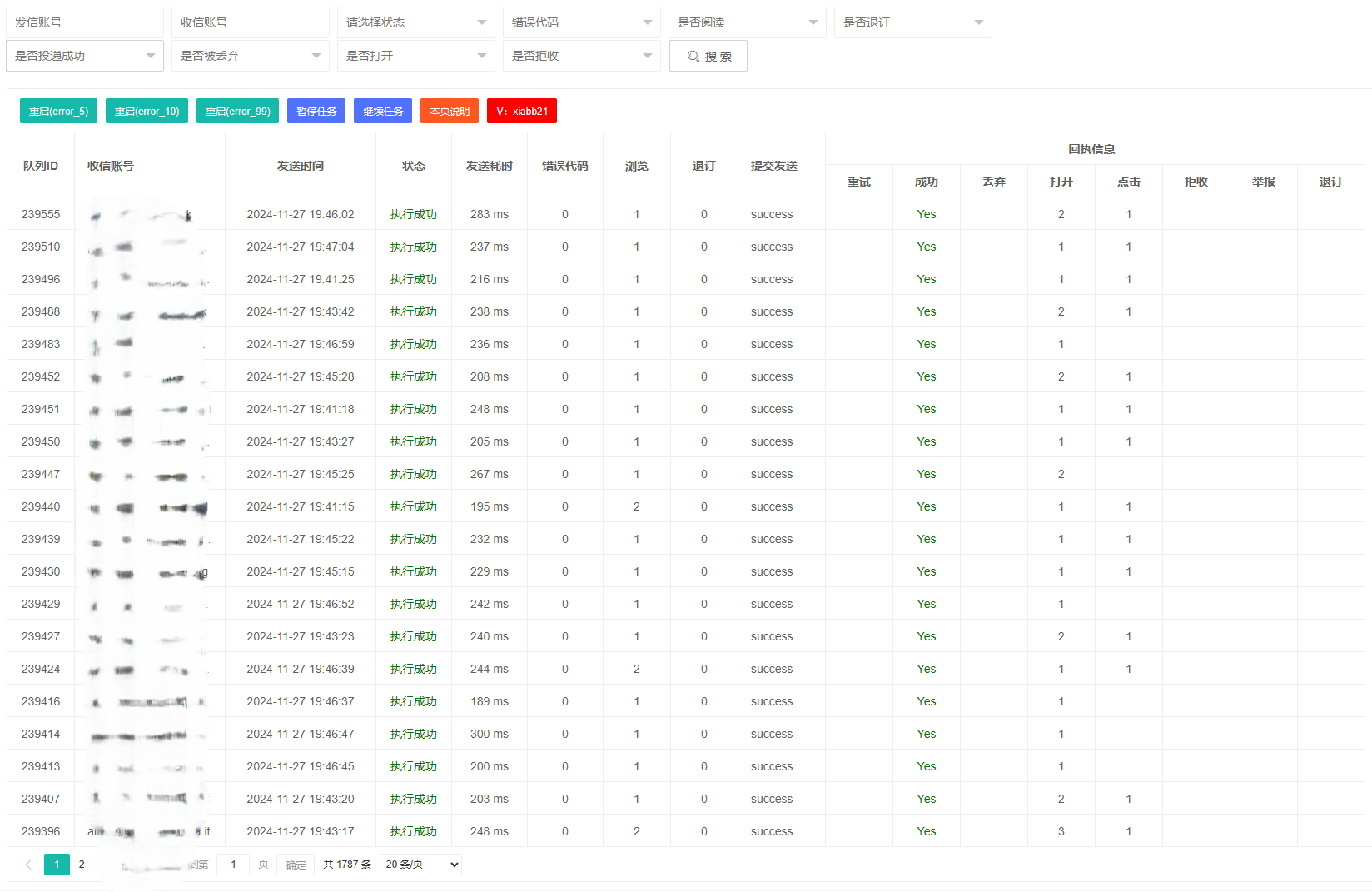The image size is (1372, 892).
Task: Select queue ID 239510 cell
Action: 41,247
